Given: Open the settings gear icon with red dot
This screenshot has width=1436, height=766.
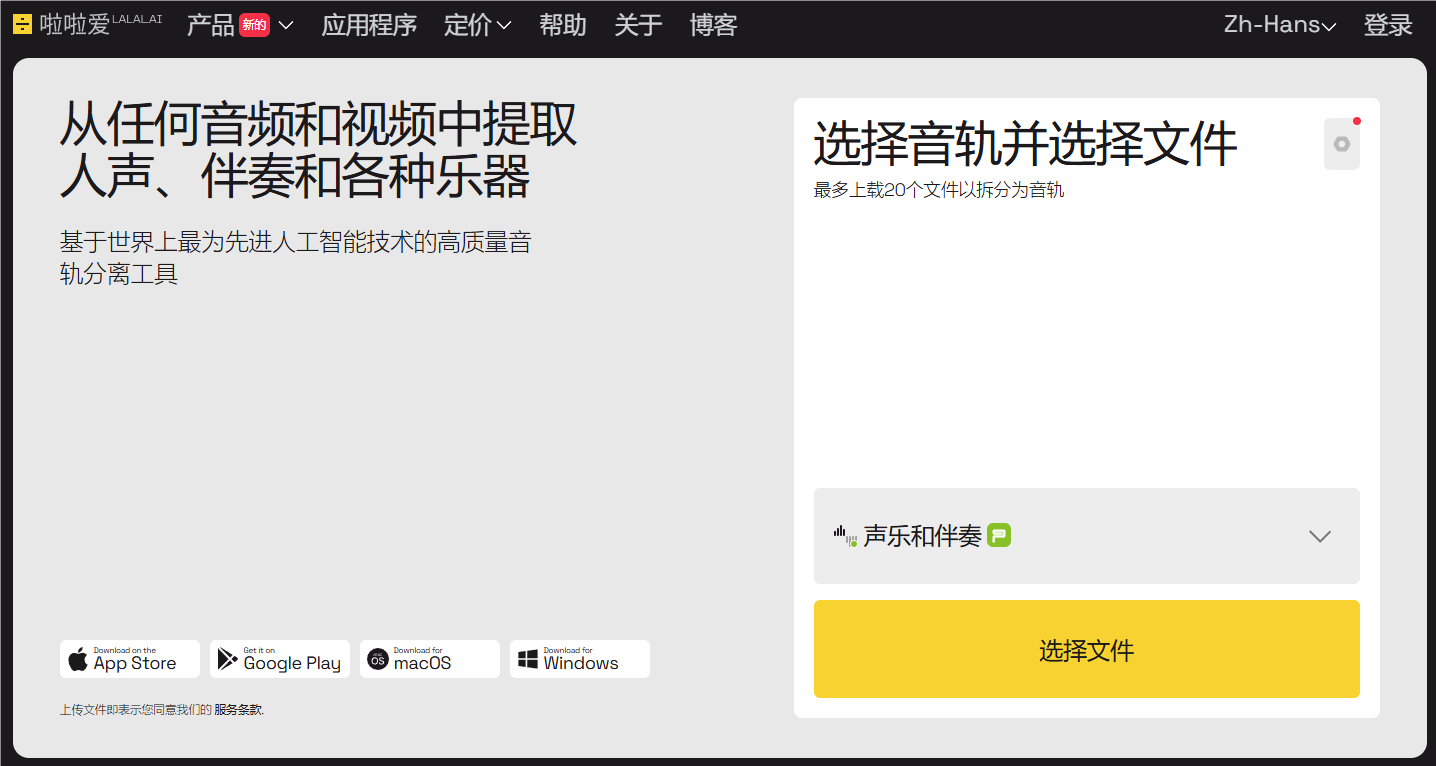Looking at the screenshot, I should point(1342,144).
